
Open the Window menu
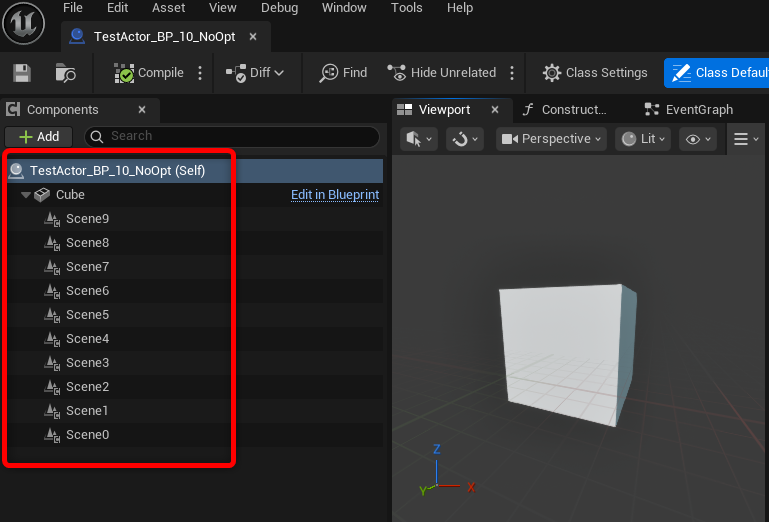344,8
